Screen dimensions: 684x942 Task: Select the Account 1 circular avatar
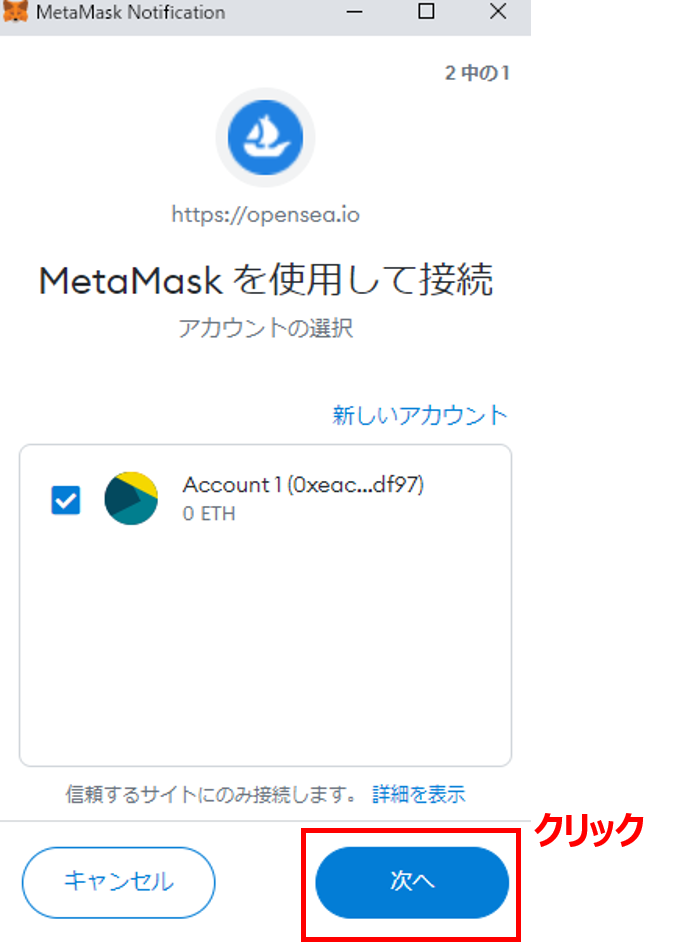pos(131,499)
